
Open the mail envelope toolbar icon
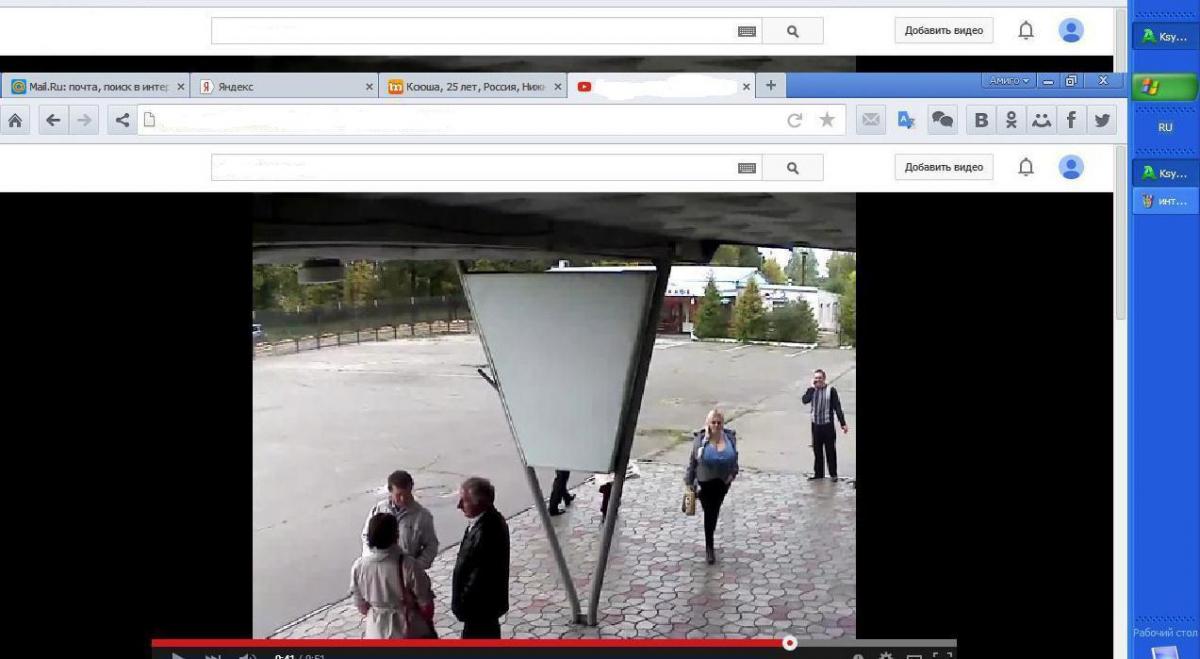871,120
